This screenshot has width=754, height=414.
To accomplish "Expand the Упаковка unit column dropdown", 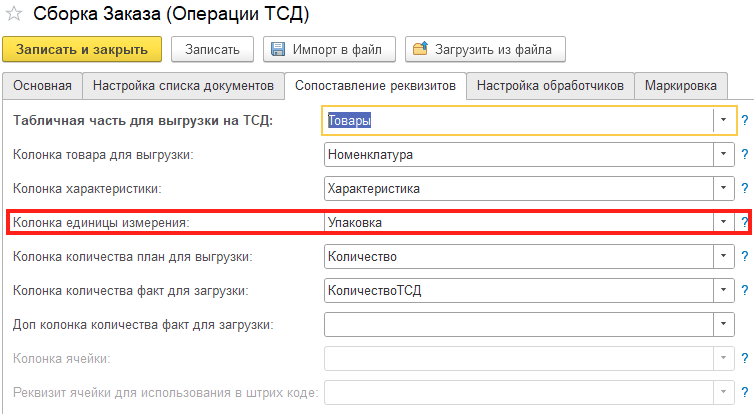I will click(723, 222).
